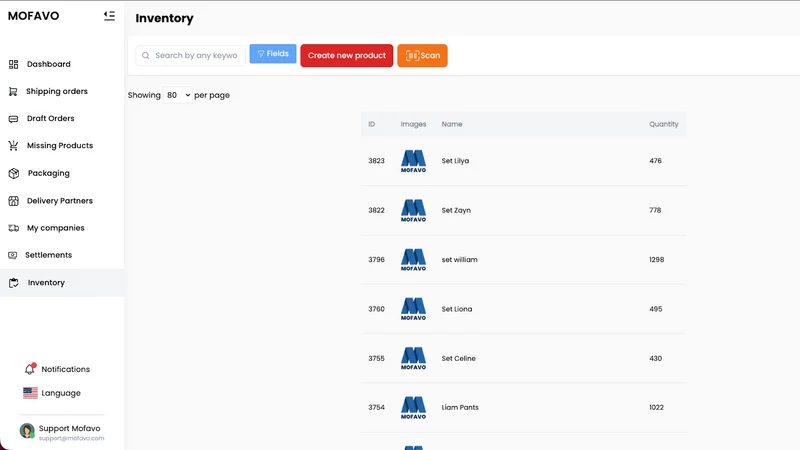Open Delivery Partners page

[60, 201]
